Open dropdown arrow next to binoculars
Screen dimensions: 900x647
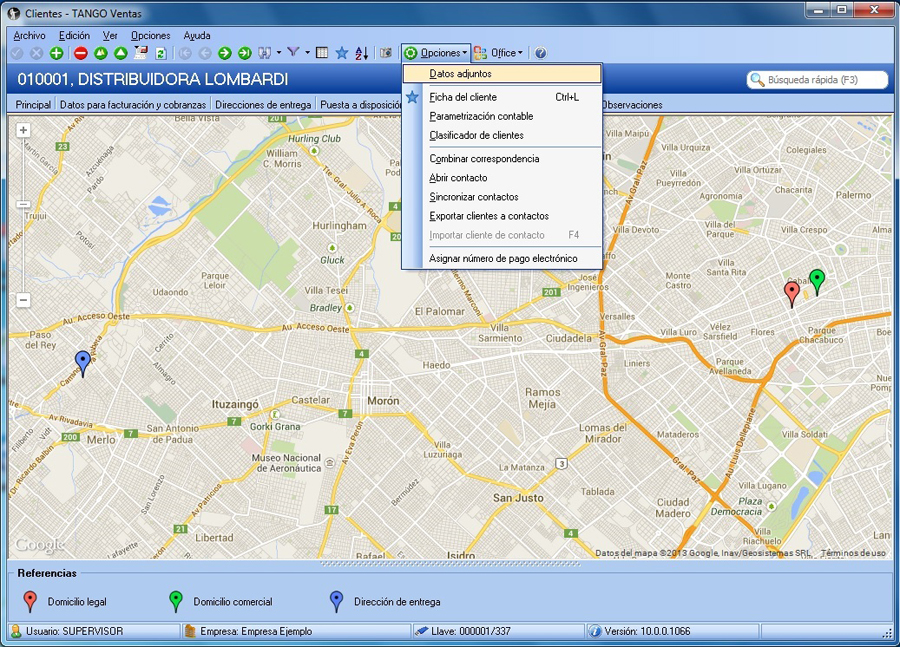click(279, 53)
